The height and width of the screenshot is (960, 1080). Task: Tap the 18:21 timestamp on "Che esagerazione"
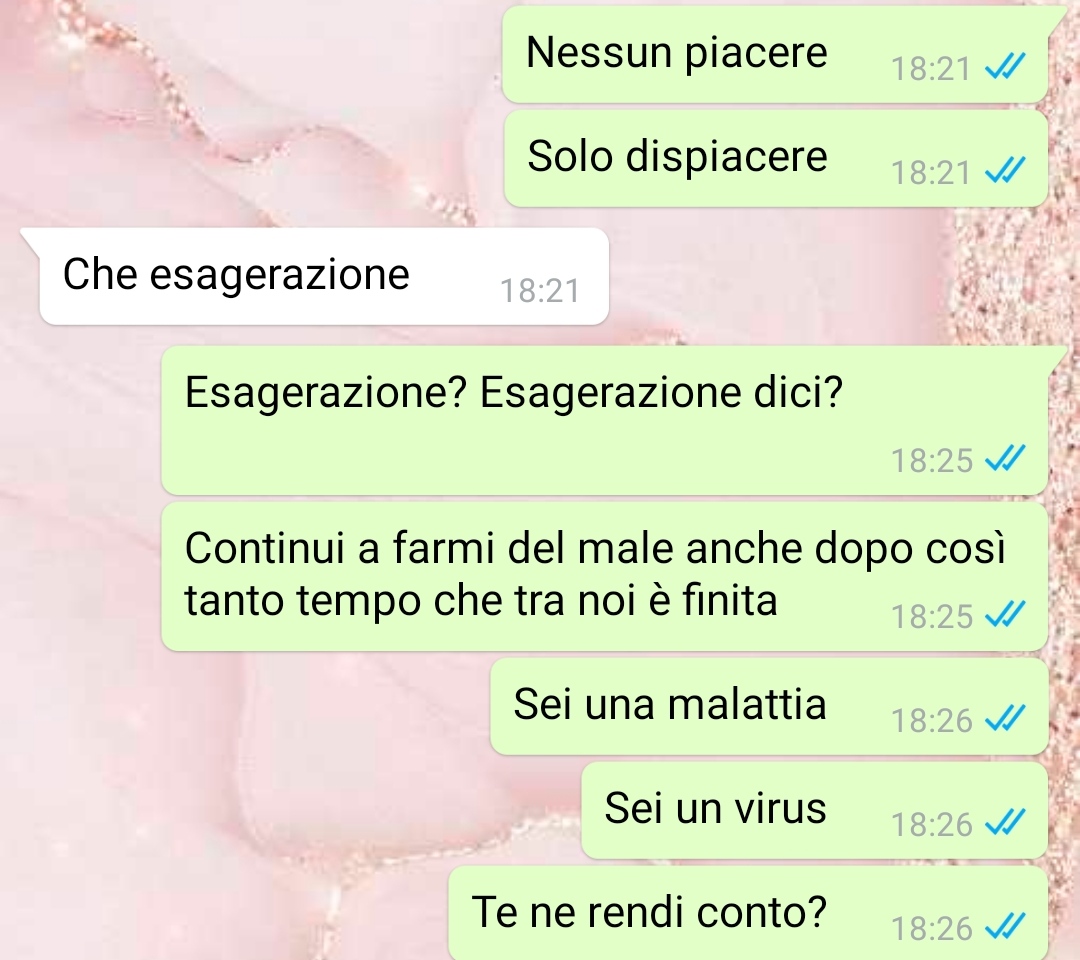coord(539,291)
